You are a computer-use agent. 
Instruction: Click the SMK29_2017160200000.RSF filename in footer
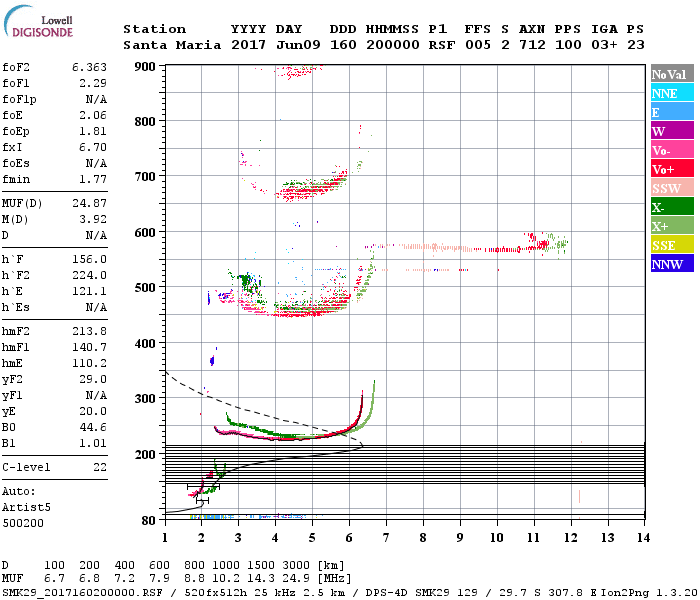tap(82, 593)
